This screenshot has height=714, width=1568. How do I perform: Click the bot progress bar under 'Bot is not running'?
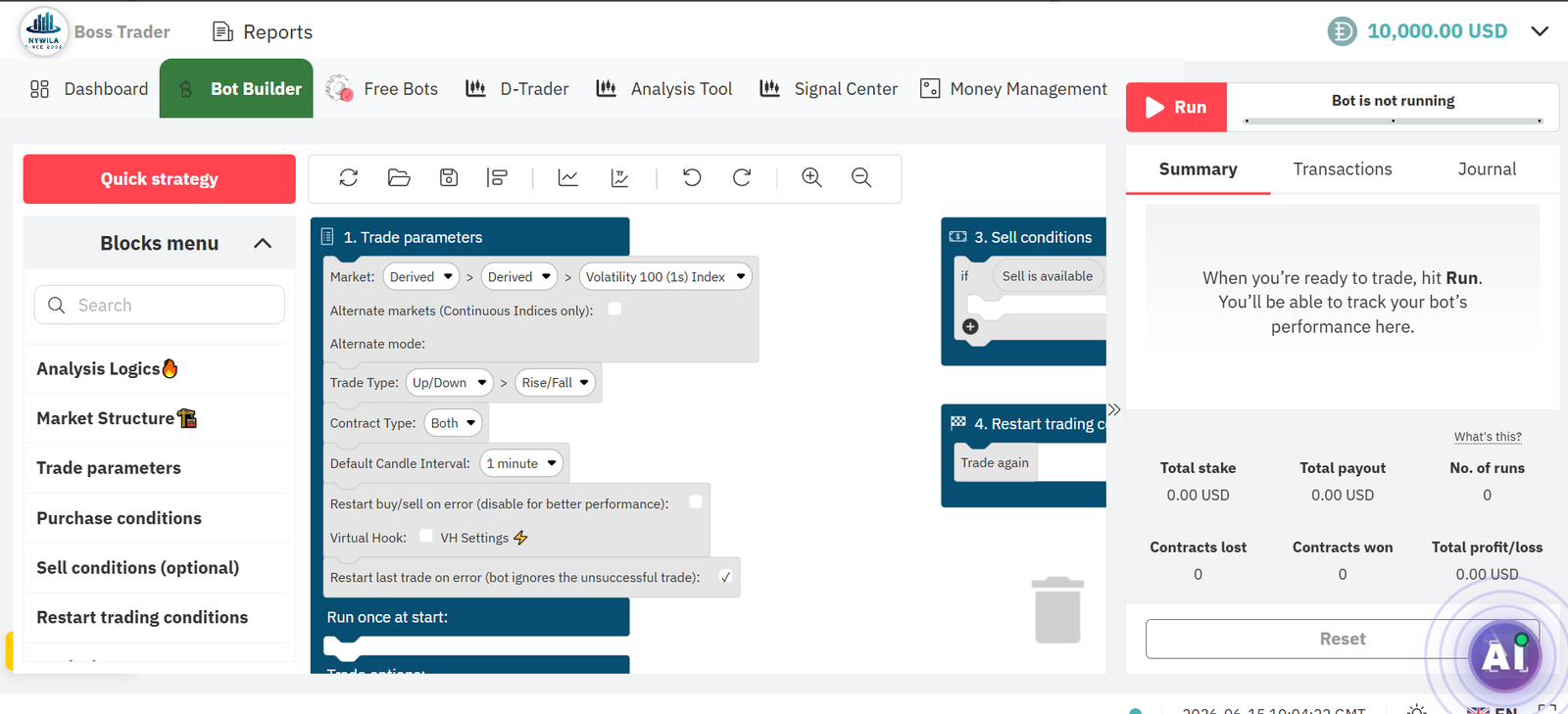(x=1393, y=120)
